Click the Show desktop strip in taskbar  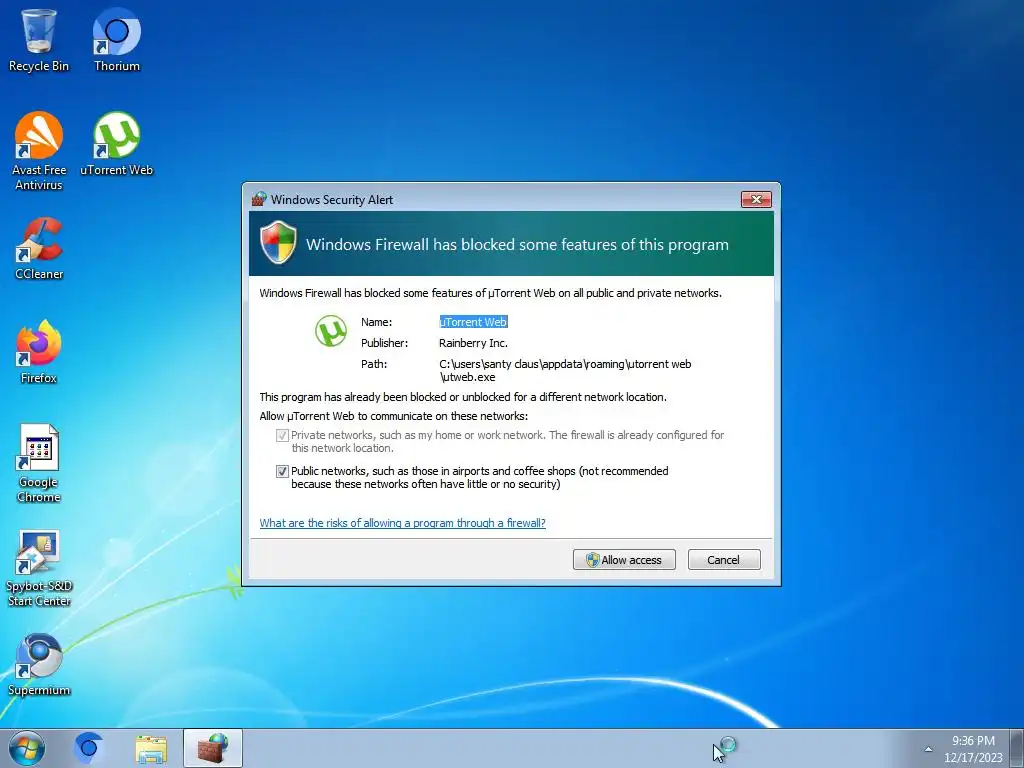pyautogui.click(x=1017, y=748)
